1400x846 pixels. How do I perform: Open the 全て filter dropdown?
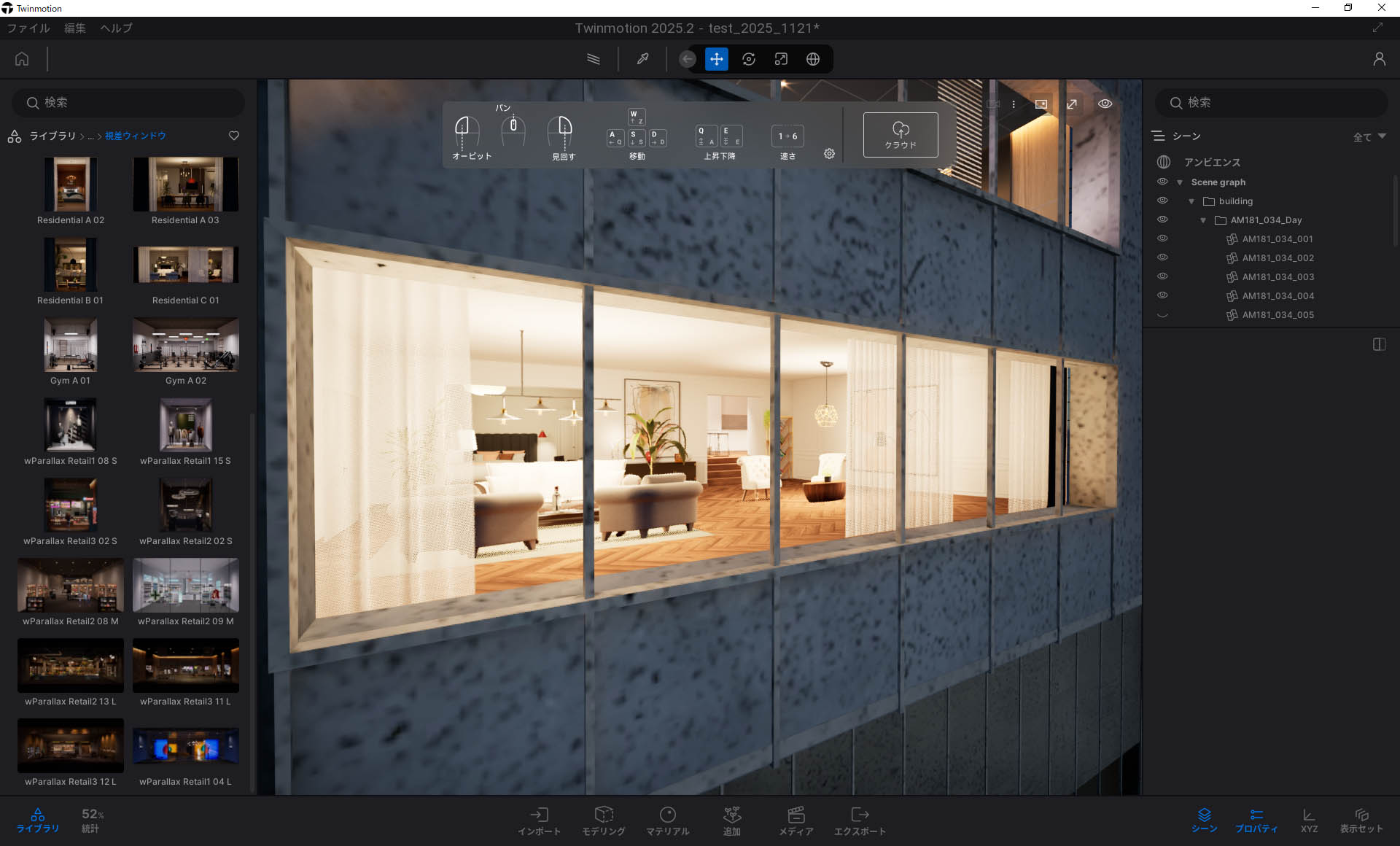coord(1369,136)
